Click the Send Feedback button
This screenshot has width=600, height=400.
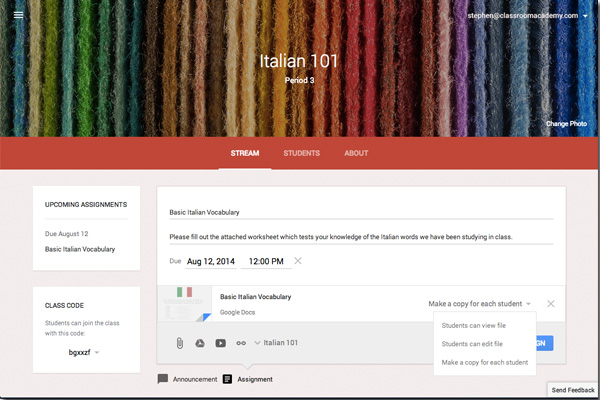(572, 388)
